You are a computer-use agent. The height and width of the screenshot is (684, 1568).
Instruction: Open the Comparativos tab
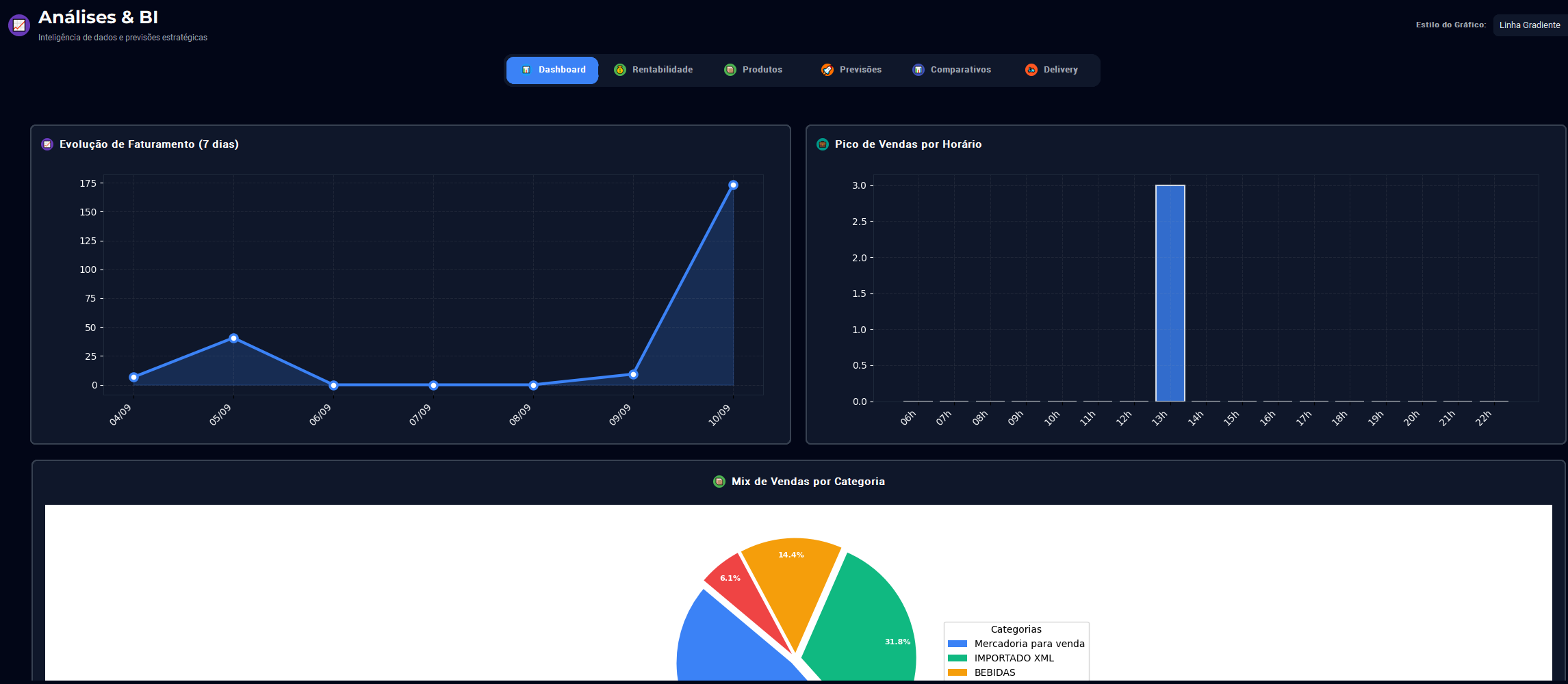click(952, 70)
